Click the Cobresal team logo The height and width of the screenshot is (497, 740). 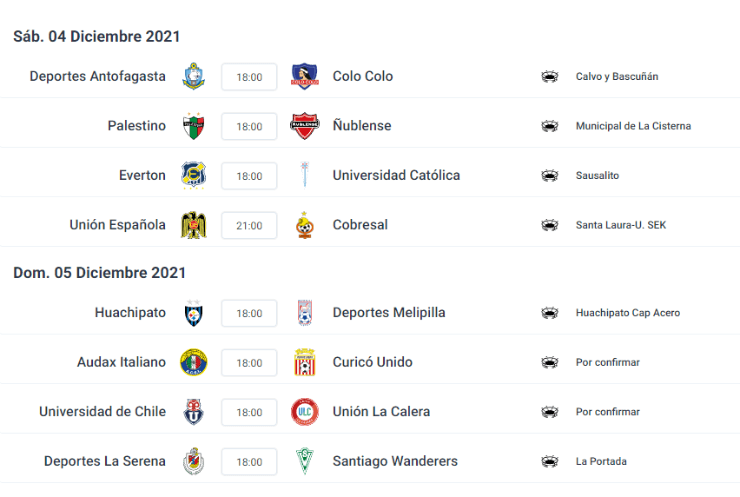tap(304, 225)
